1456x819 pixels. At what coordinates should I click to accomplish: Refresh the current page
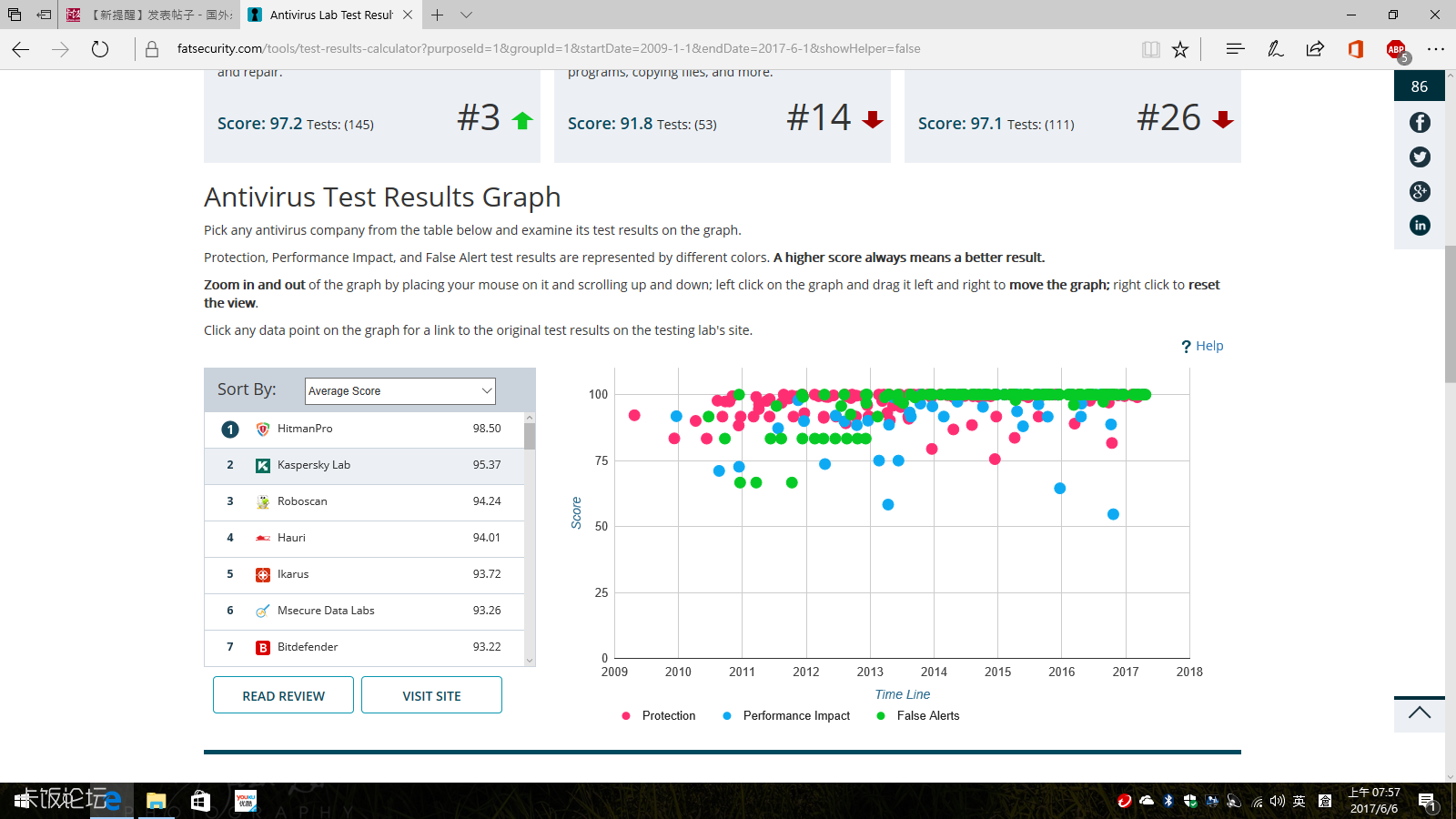pyautogui.click(x=100, y=49)
